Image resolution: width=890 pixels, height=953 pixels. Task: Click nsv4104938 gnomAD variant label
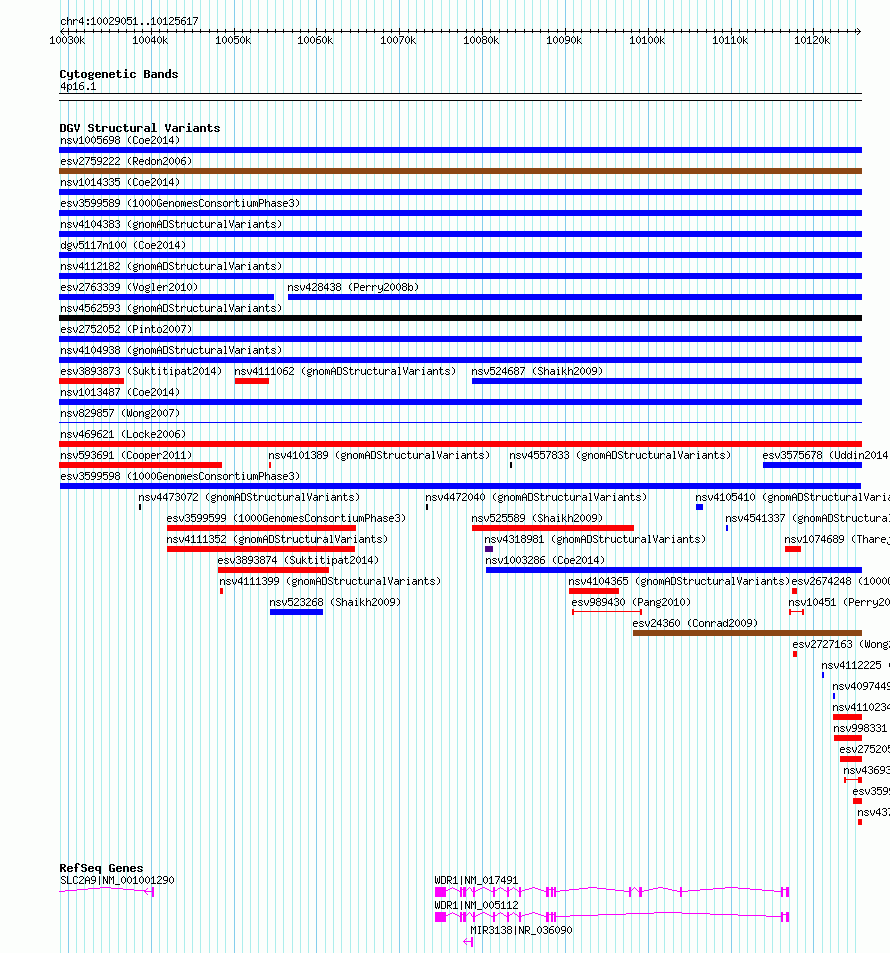tap(171, 351)
